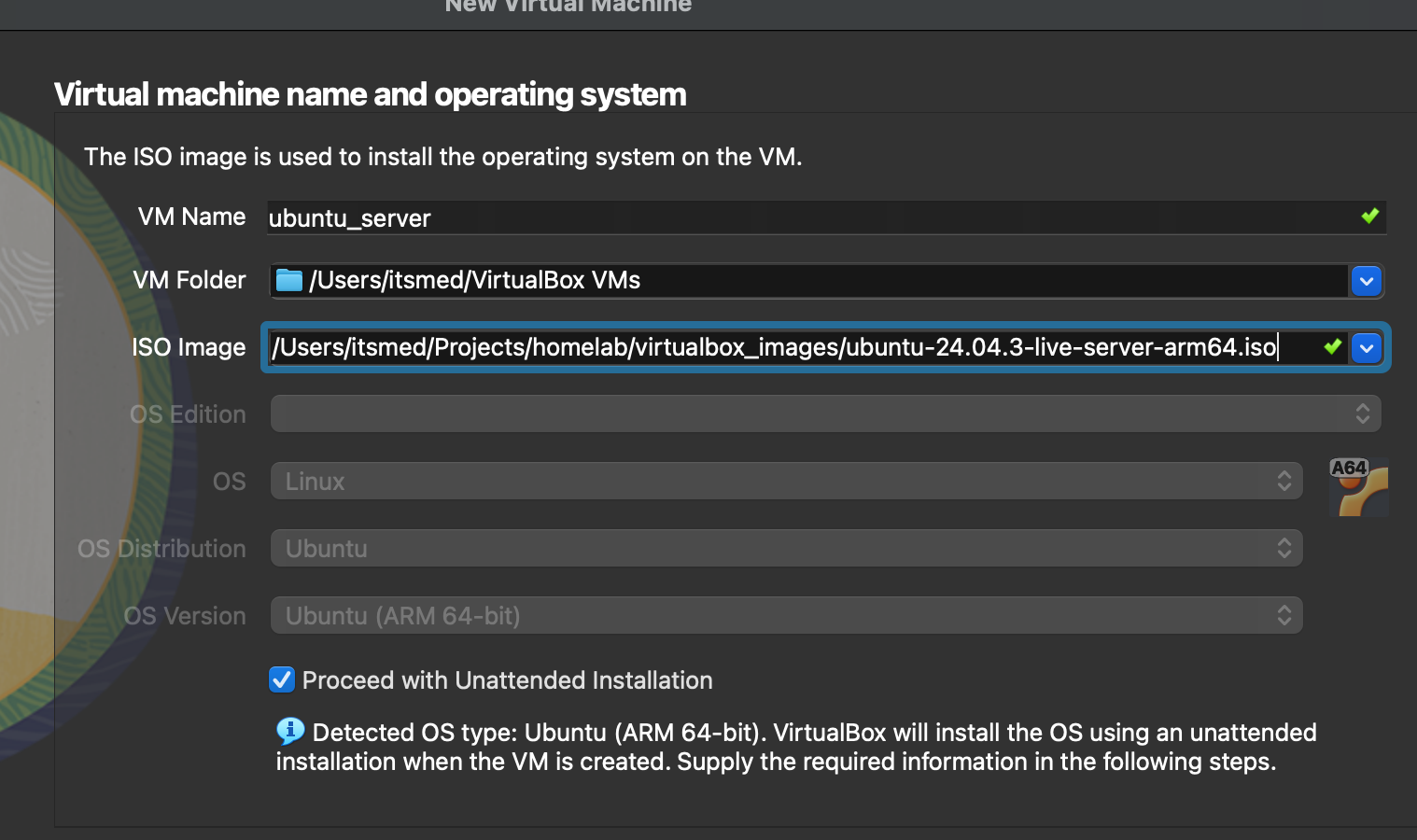Open OS Version dropdown showing Ubuntu (ARM 64-bit)
The width and height of the screenshot is (1417, 840).
tap(786, 616)
